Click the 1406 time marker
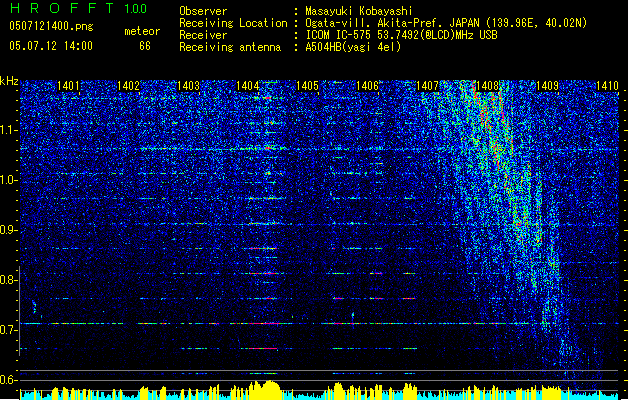629x400 pixels. [367, 86]
